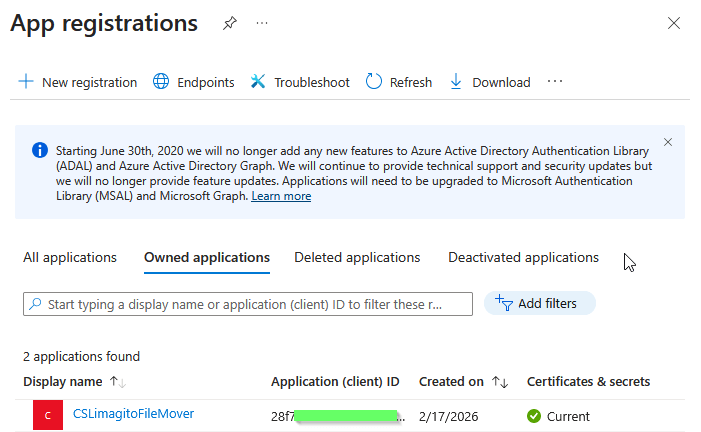Click the Add filters button
701x432 pixels.
540,303
